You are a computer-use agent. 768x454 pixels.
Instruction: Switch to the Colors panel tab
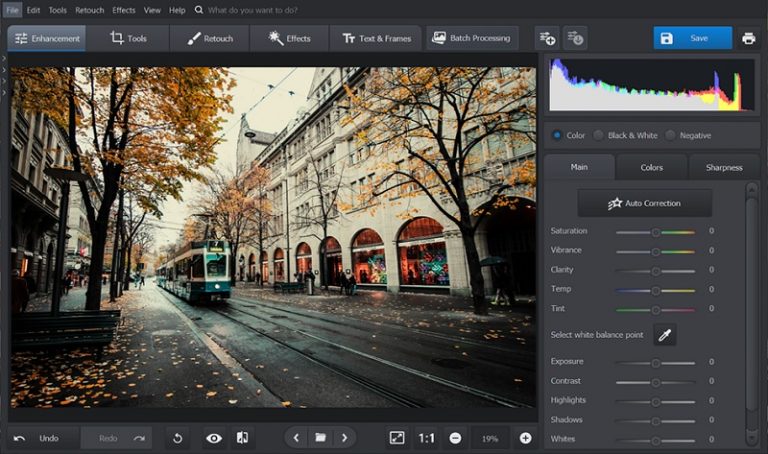pos(651,167)
